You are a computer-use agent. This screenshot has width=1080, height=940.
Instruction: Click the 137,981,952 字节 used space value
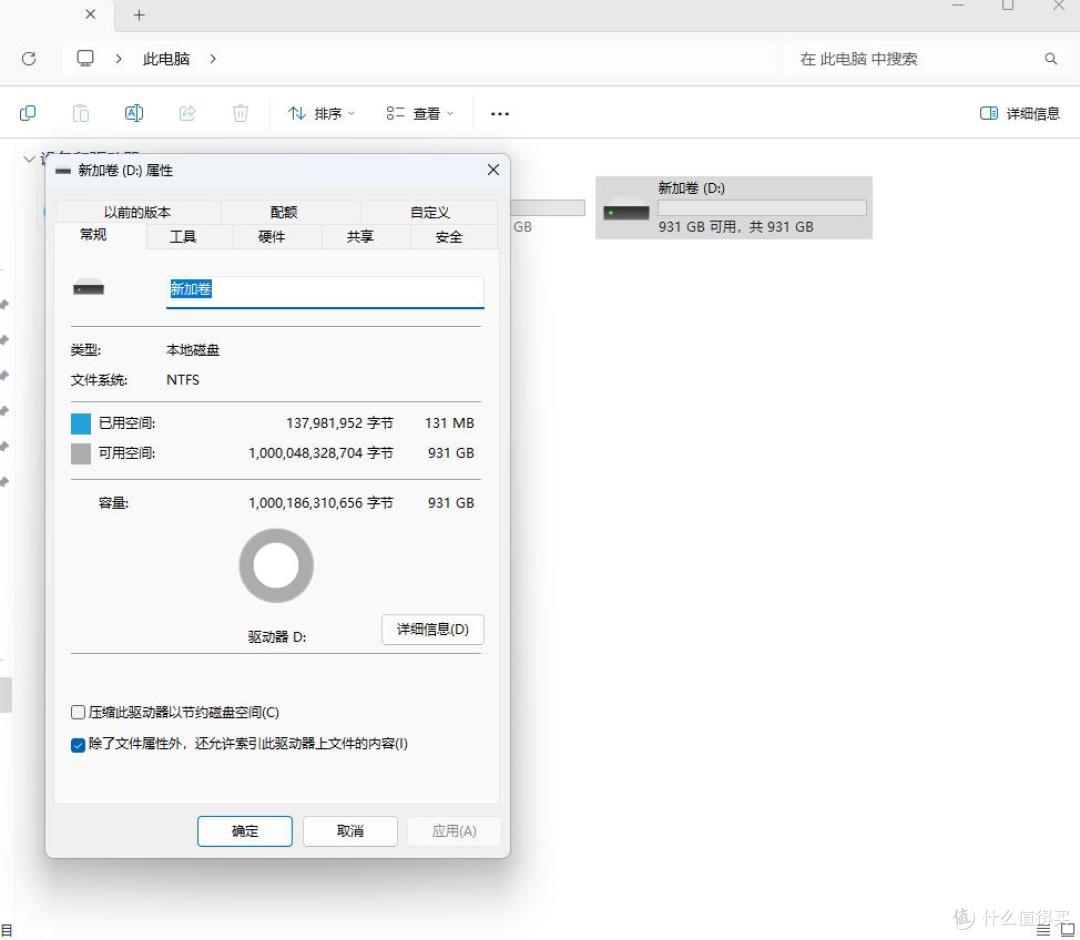point(340,423)
